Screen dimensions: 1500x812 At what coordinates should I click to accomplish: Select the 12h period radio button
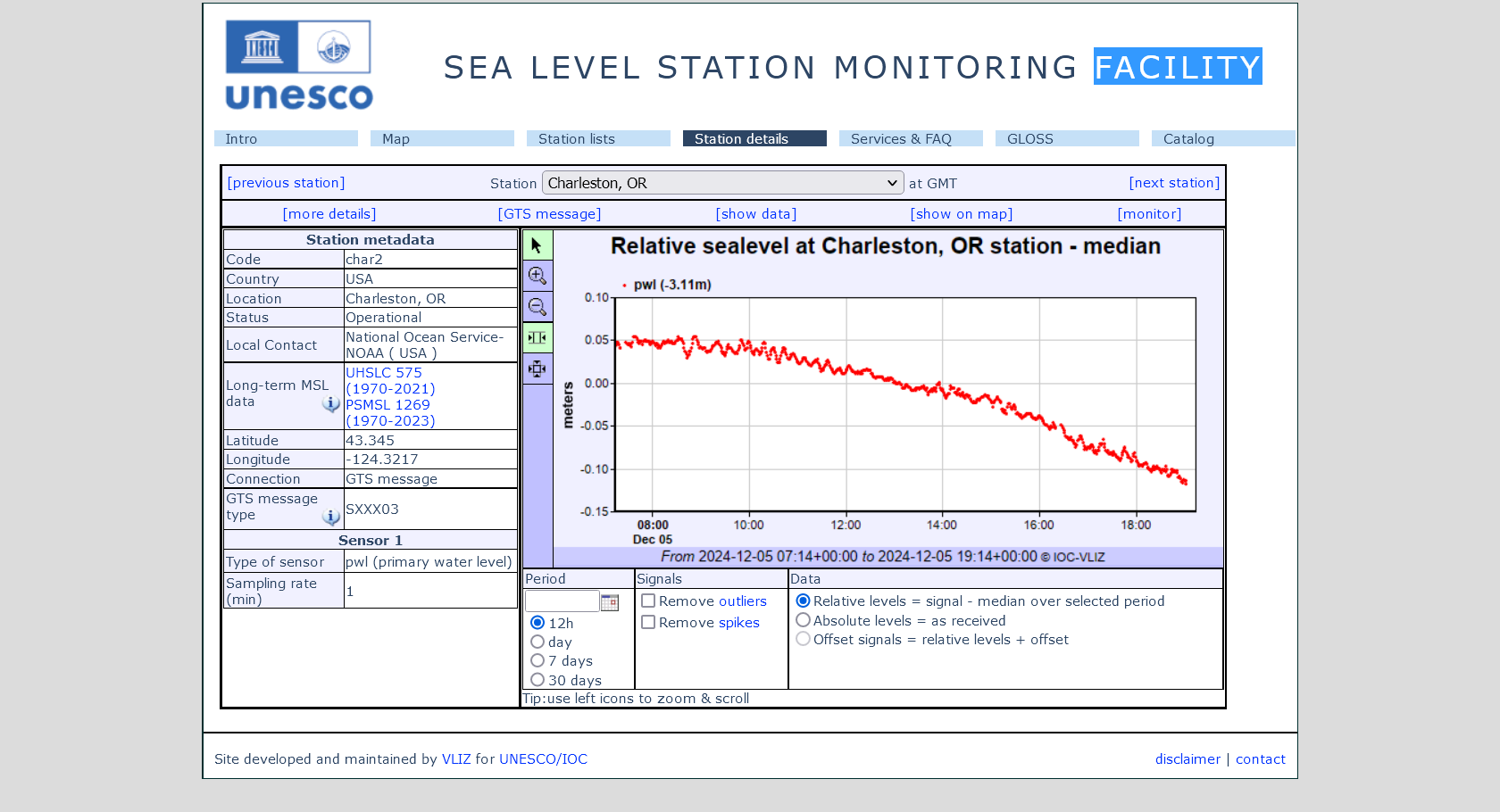[x=537, y=623]
